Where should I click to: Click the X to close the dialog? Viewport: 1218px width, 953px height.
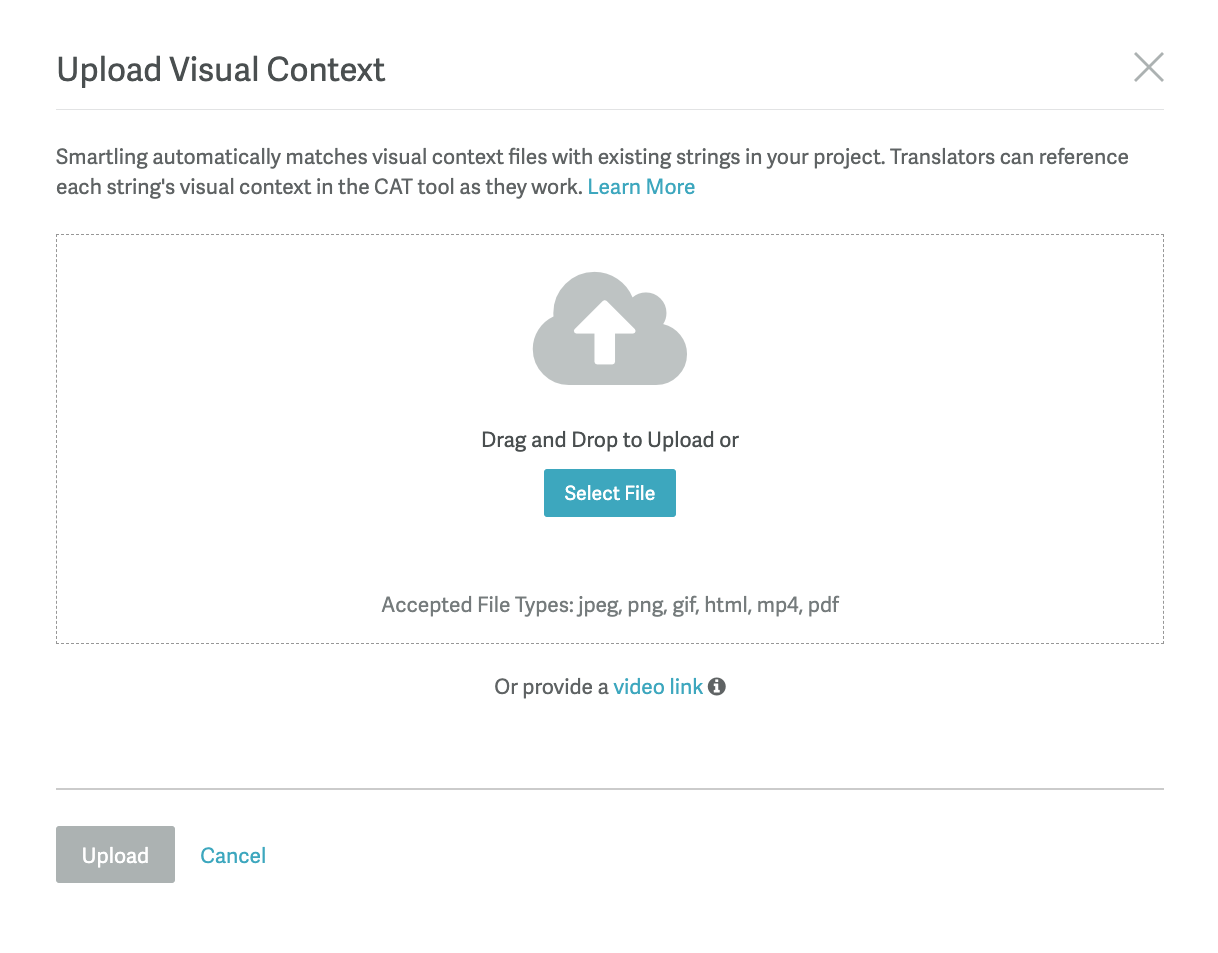[1148, 67]
